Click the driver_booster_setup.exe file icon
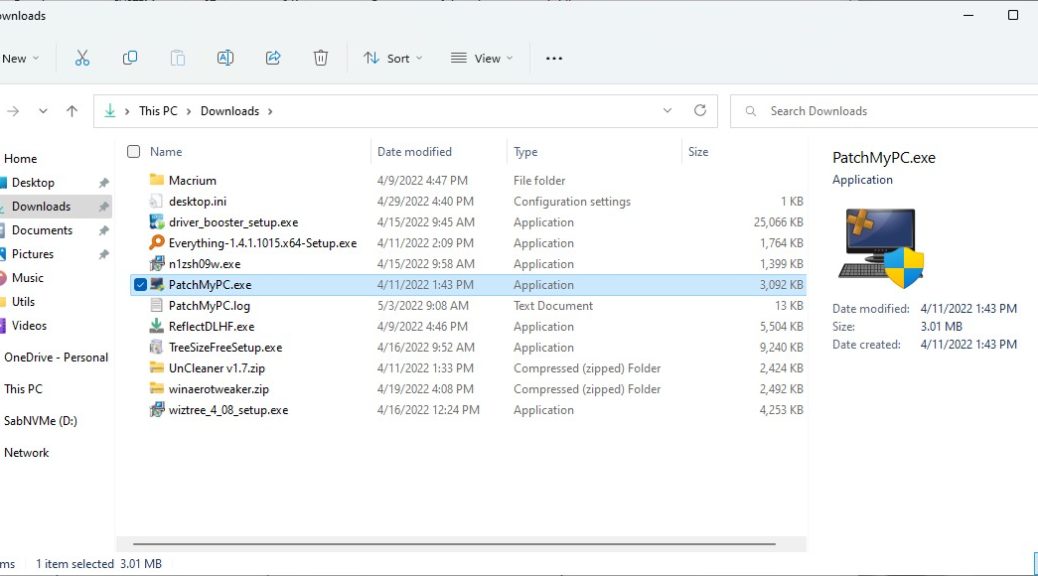The height and width of the screenshot is (576, 1038). coord(156,222)
